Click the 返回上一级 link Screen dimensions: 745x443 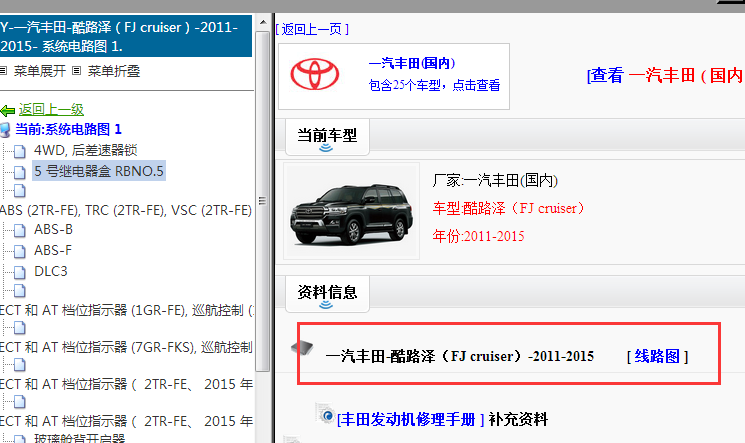[51, 110]
